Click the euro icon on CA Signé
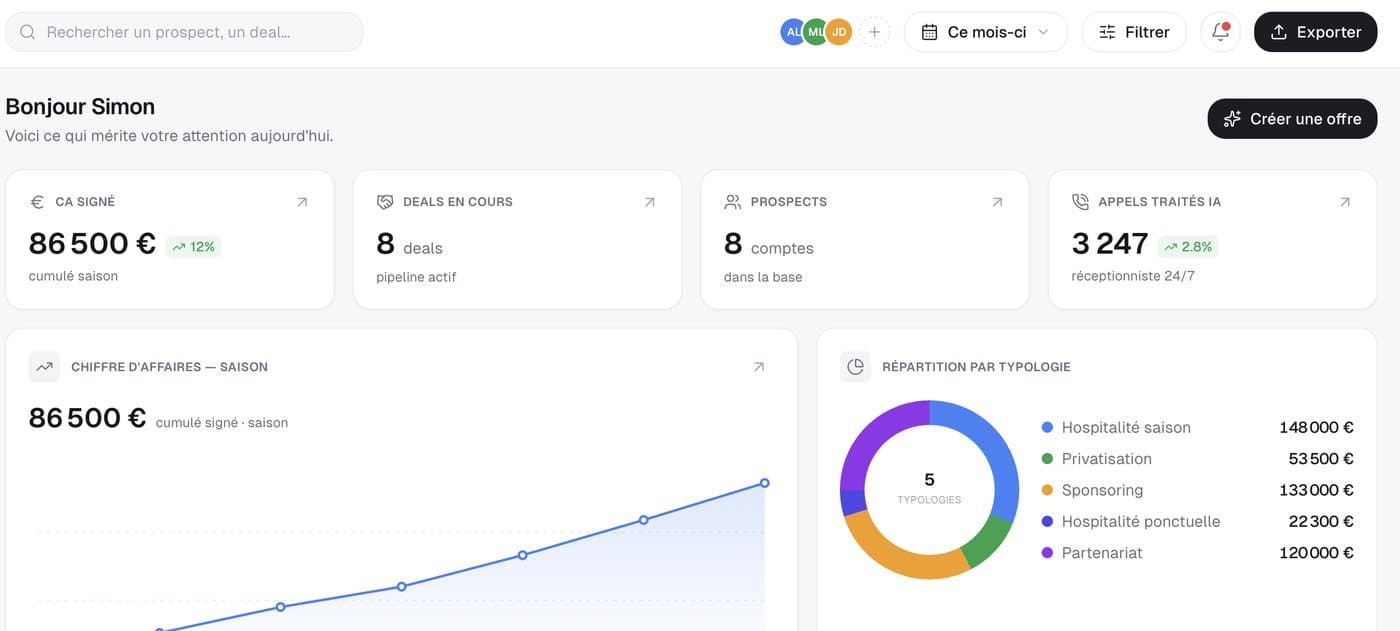 click(37, 202)
